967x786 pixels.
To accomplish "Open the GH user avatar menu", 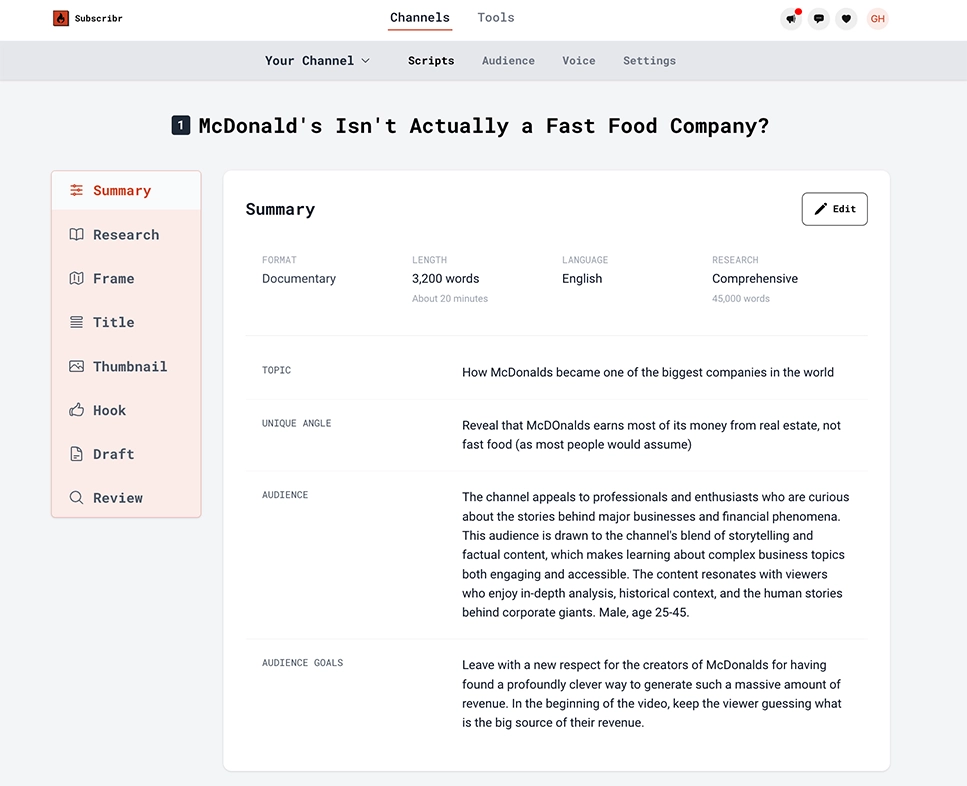I will pos(877,18).
